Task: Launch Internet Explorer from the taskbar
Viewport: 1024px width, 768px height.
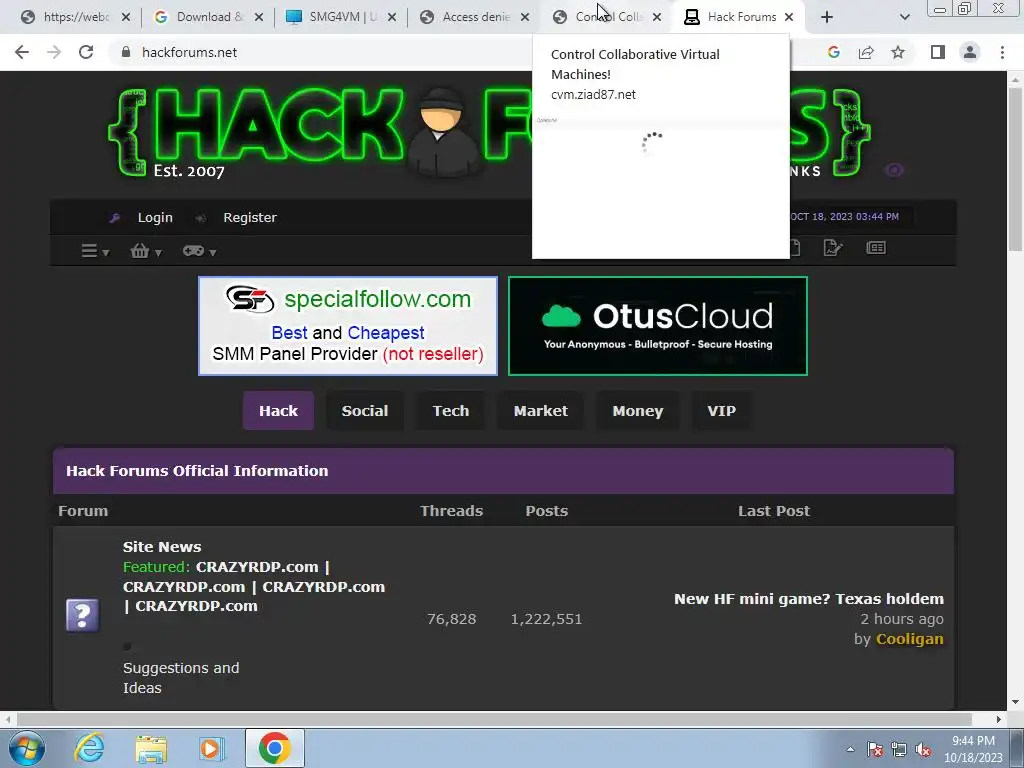Action: [89, 748]
